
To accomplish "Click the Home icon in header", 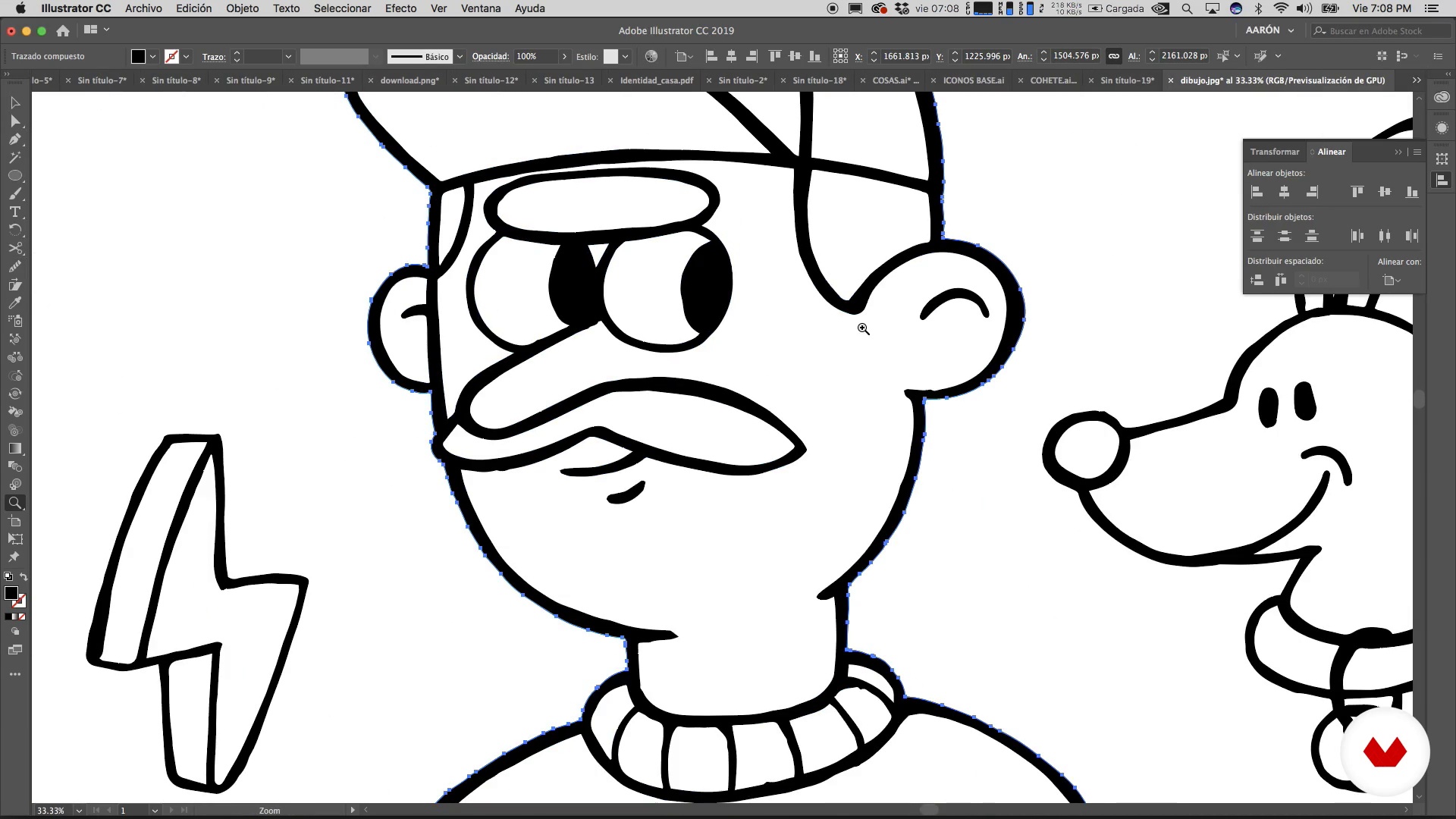I will tap(63, 30).
